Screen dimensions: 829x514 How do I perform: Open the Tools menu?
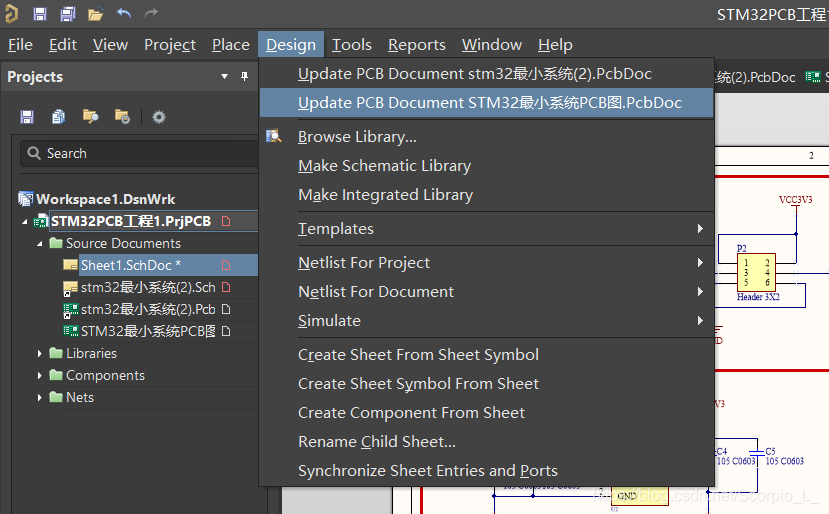click(351, 44)
